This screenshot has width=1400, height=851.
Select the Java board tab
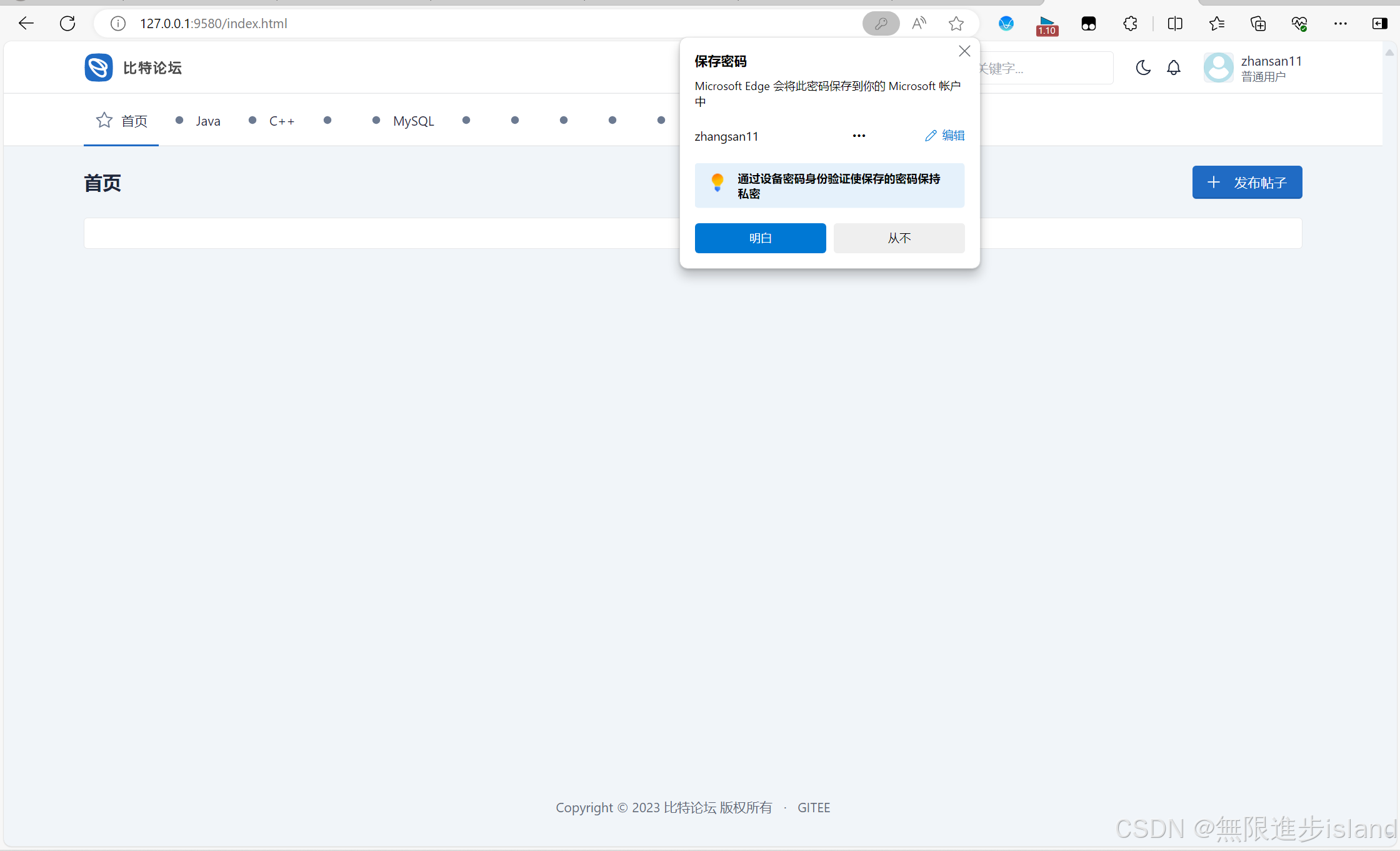[x=197, y=121]
